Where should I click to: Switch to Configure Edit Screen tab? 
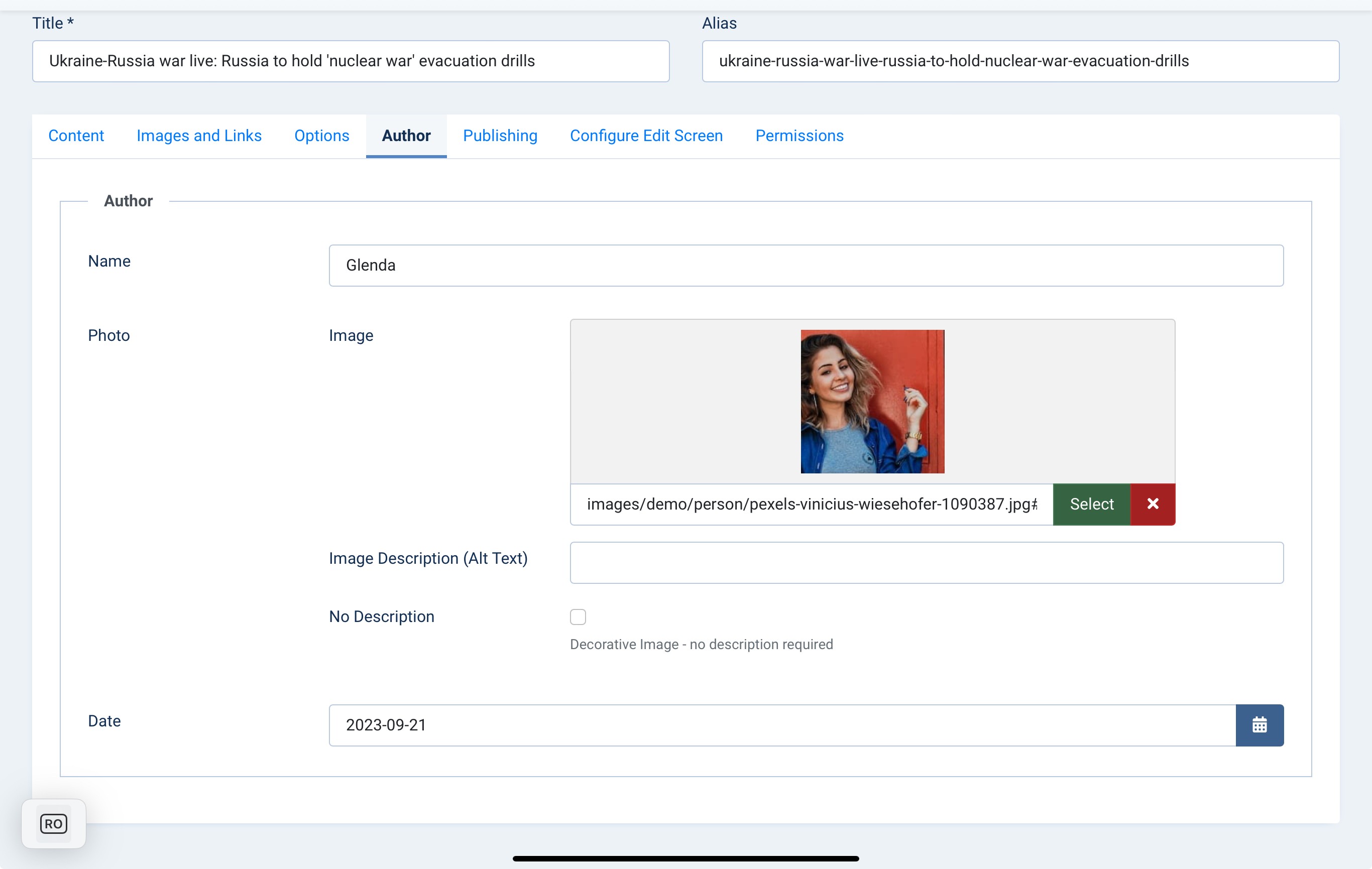pos(646,136)
